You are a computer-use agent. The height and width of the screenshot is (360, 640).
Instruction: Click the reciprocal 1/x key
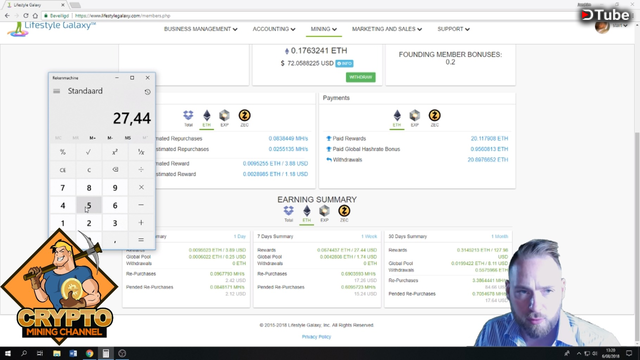click(141, 152)
